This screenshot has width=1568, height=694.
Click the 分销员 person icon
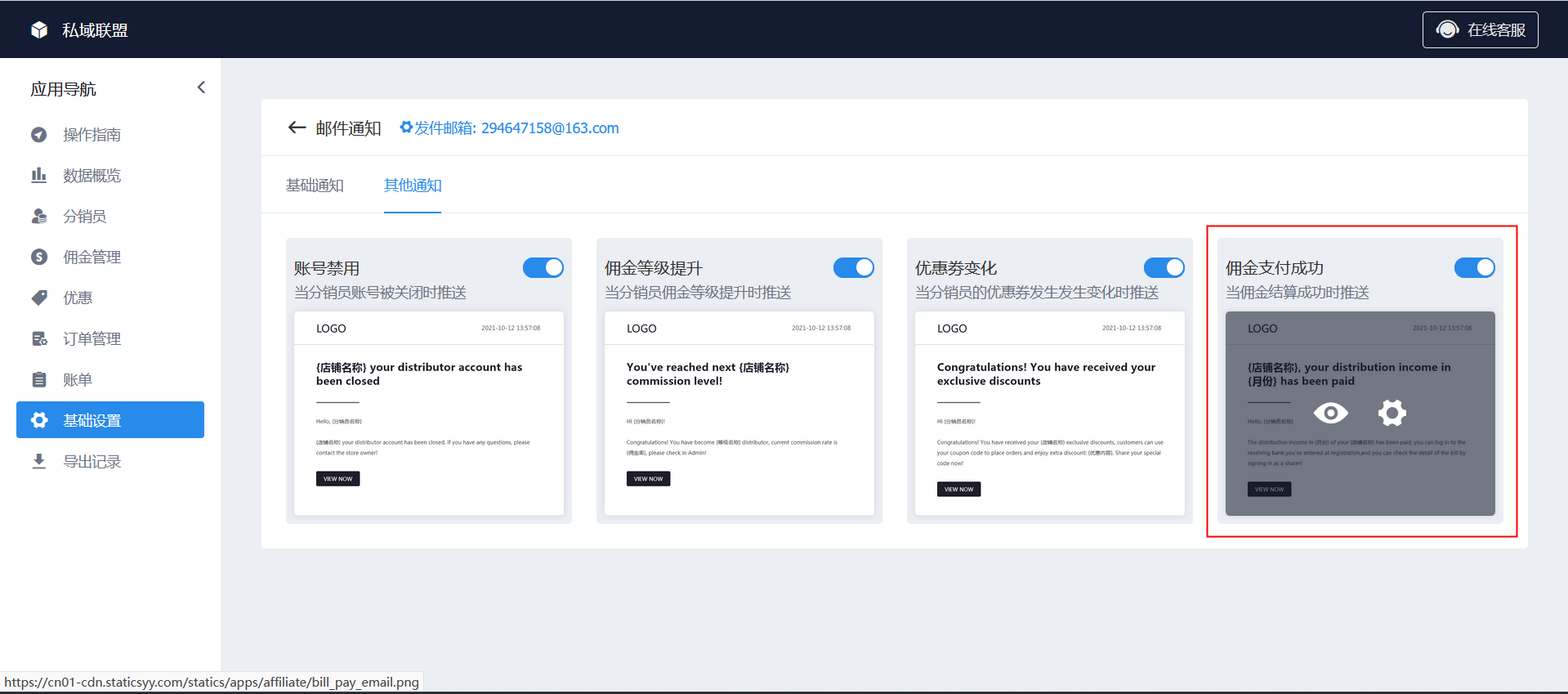point(39,216)
